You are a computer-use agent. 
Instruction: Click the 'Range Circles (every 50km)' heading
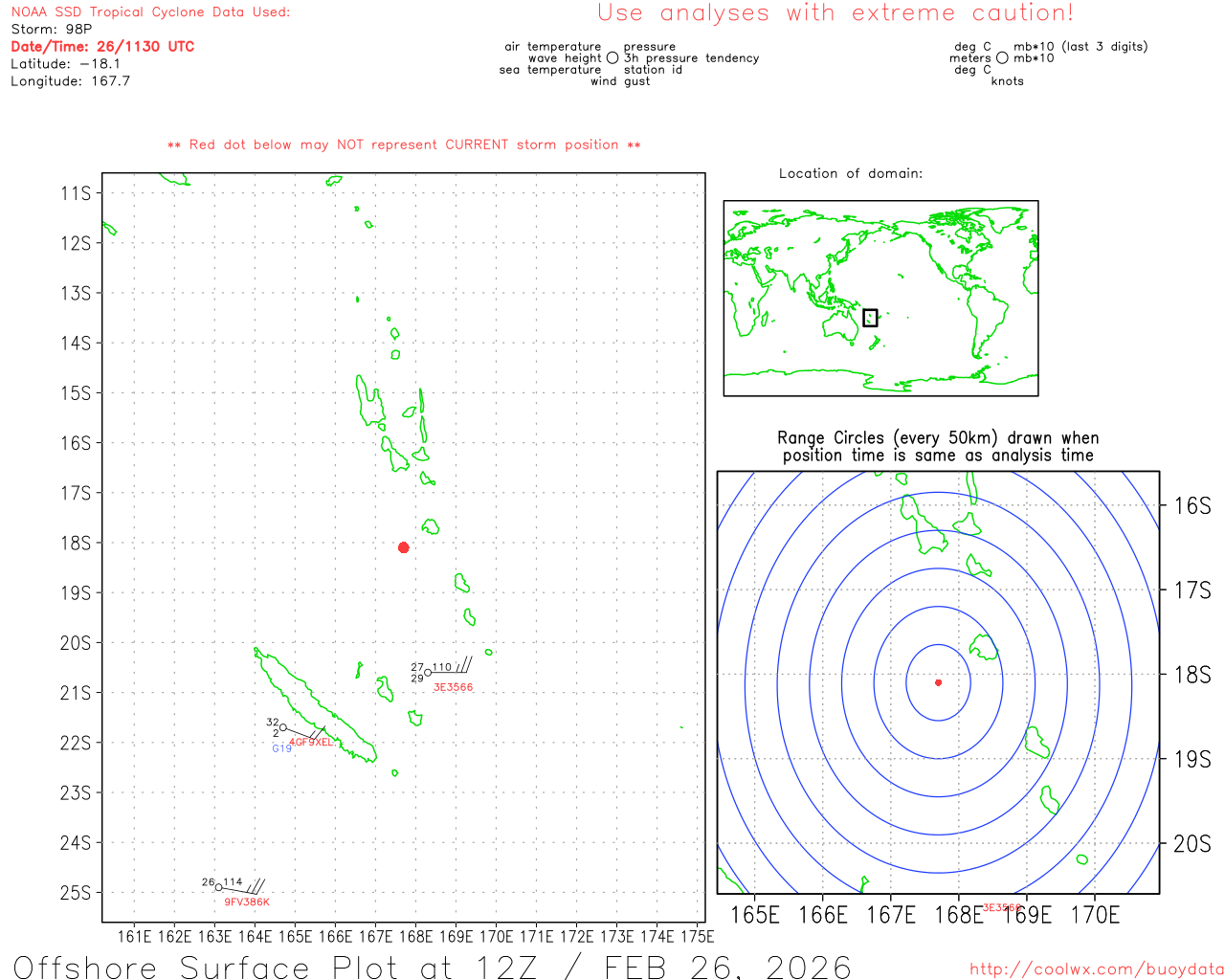[x=938, y=437]
